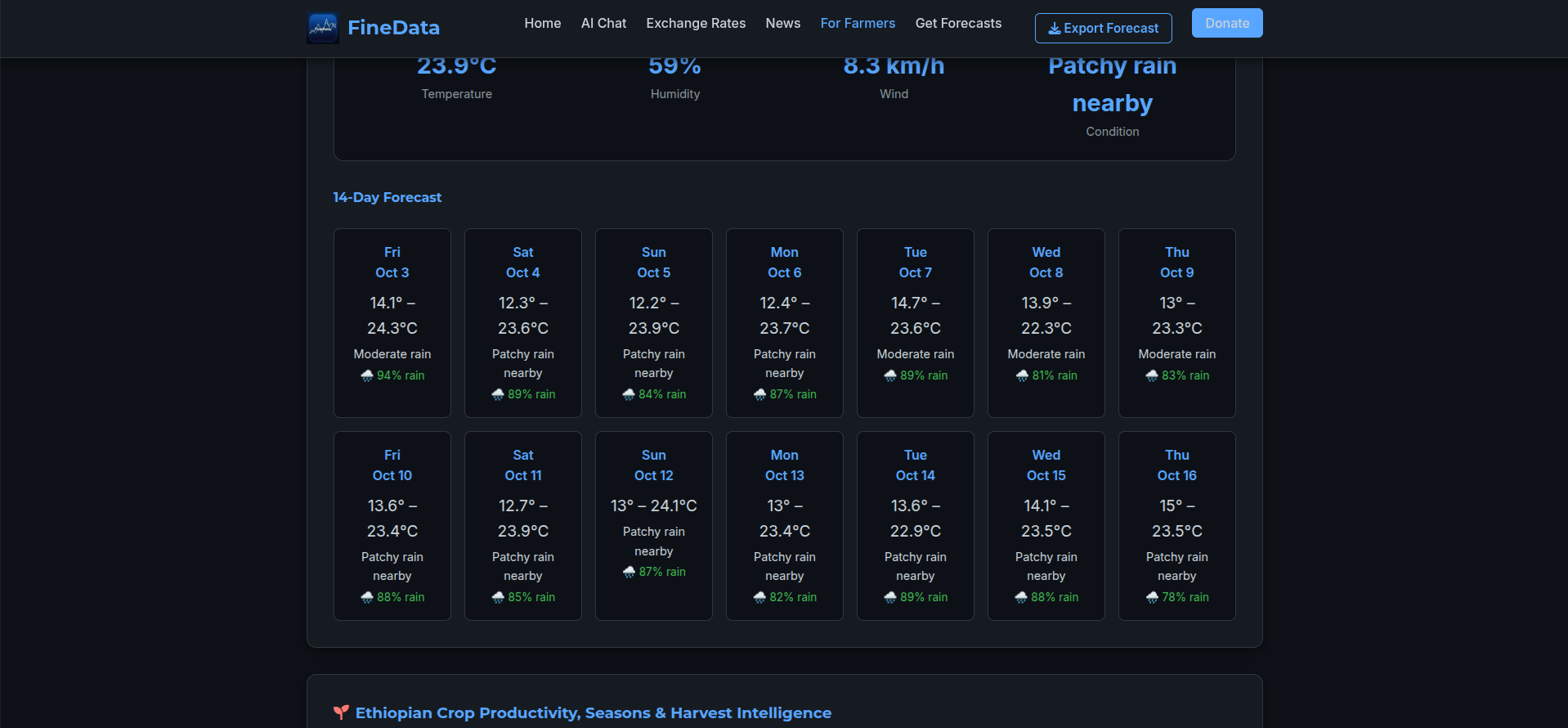
Task: Click rain cloud icon on Sat Oct 11 card
Action: coord(498,597)
